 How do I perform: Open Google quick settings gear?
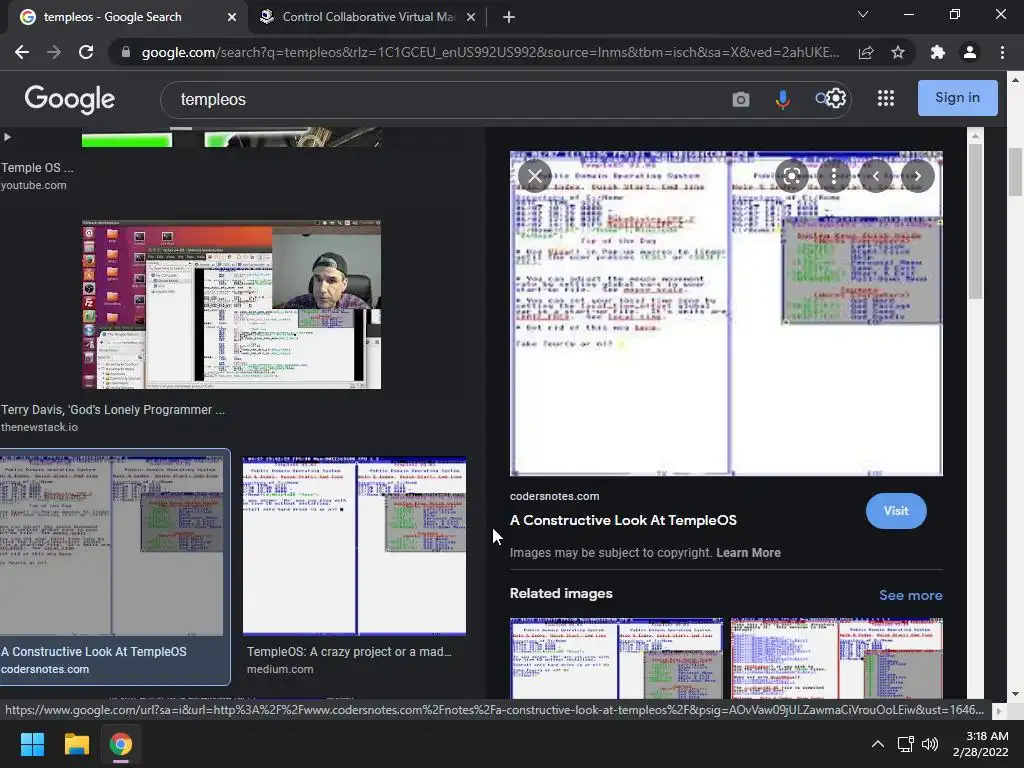click(x=837, y=99)
